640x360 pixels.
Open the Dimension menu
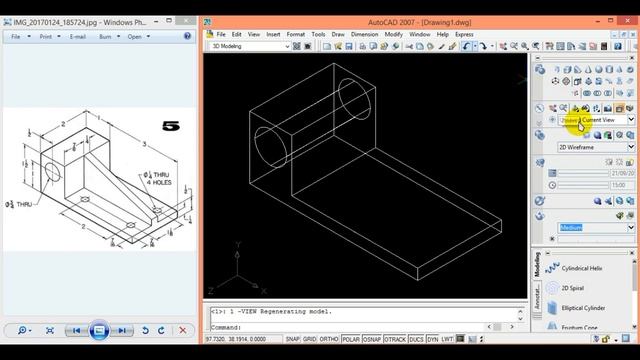(x=364, y=35)
